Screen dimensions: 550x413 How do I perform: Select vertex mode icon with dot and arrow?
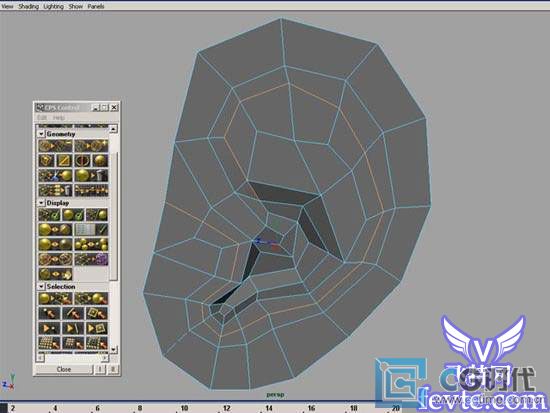49,313
